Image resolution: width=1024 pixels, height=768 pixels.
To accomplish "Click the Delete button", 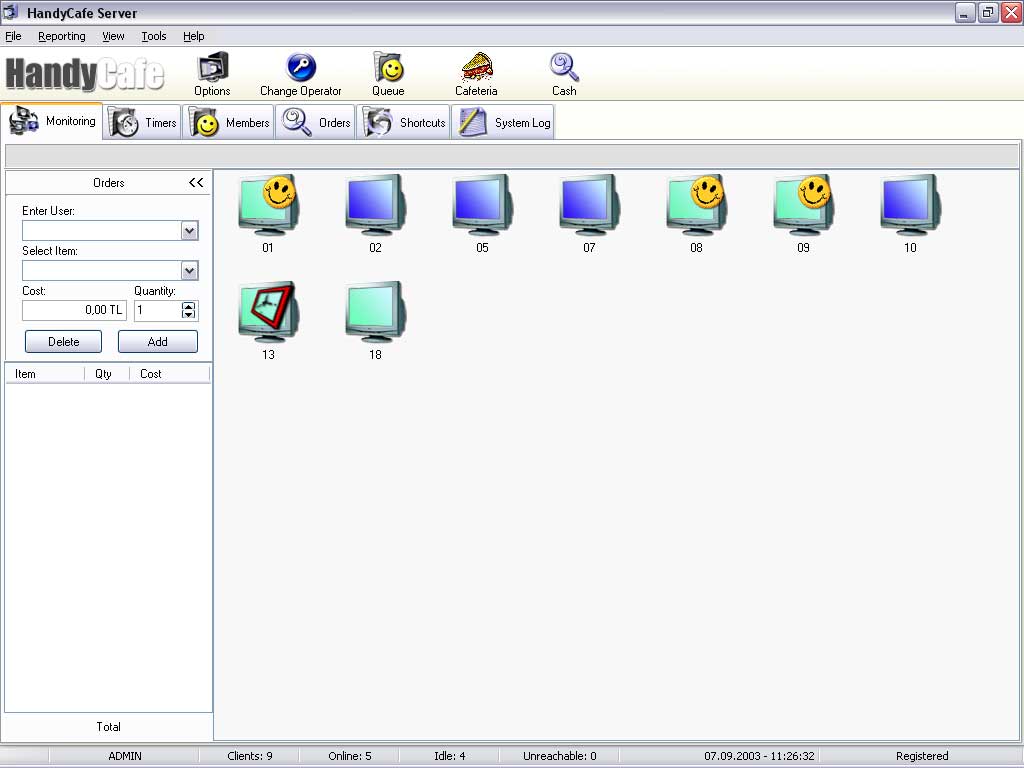I will coord(63,342).
